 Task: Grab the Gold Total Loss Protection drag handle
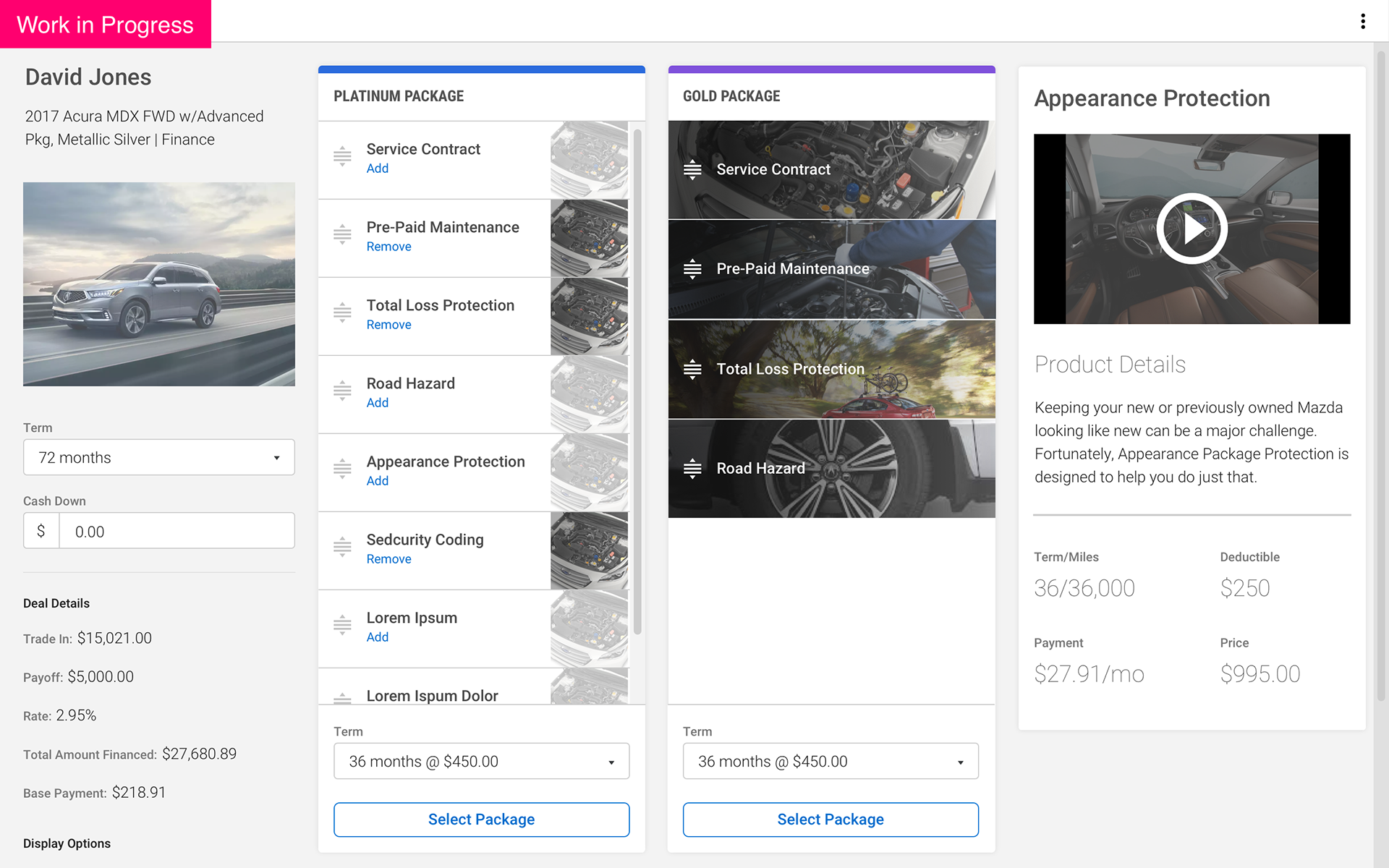tap(692, 369)
